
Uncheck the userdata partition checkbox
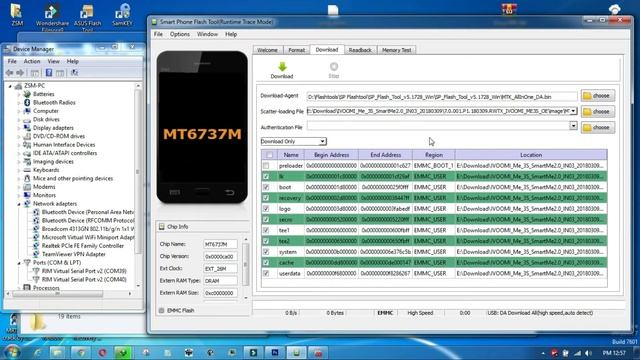click(x=266, y=273)
